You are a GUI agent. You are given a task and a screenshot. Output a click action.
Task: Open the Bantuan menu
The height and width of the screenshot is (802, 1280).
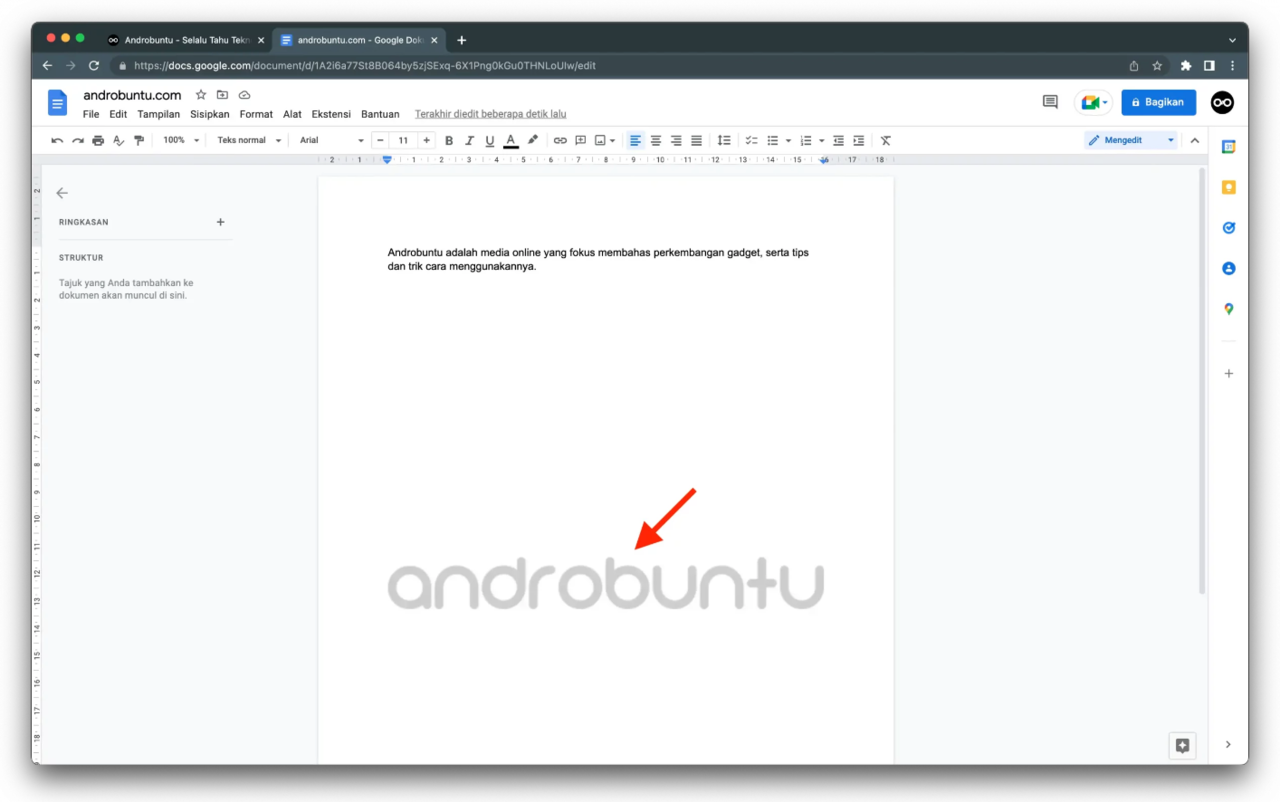[380, 114]
